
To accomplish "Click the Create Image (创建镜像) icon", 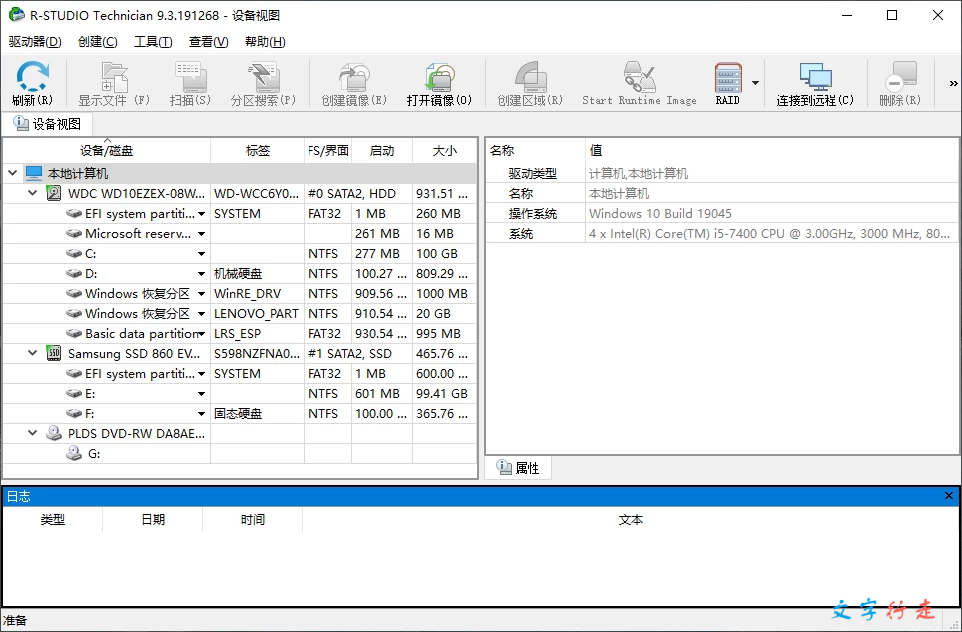I will [355, 77].
